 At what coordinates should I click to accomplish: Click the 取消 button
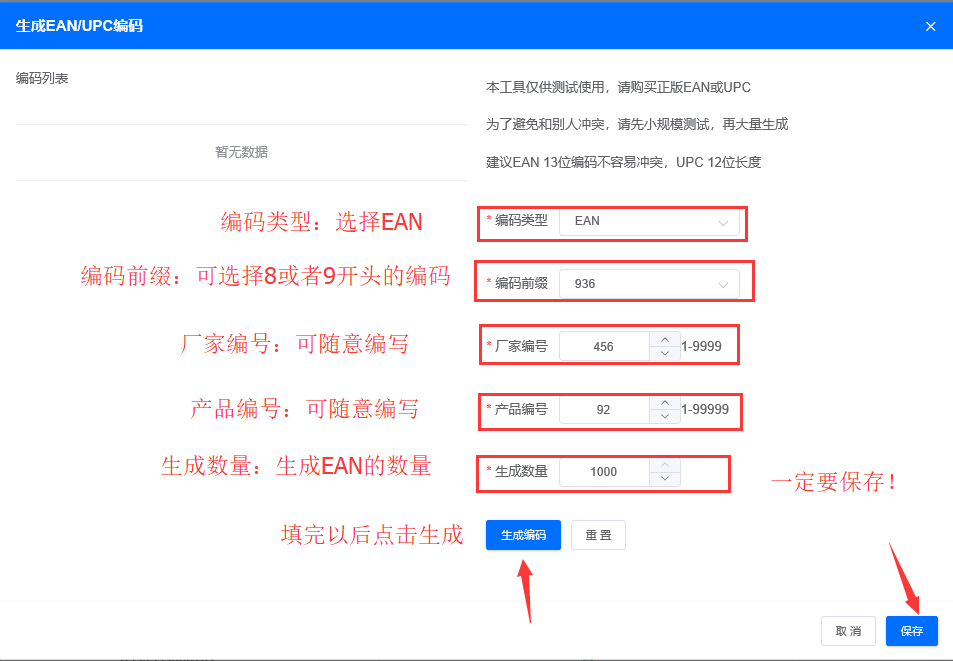point(848,631)
